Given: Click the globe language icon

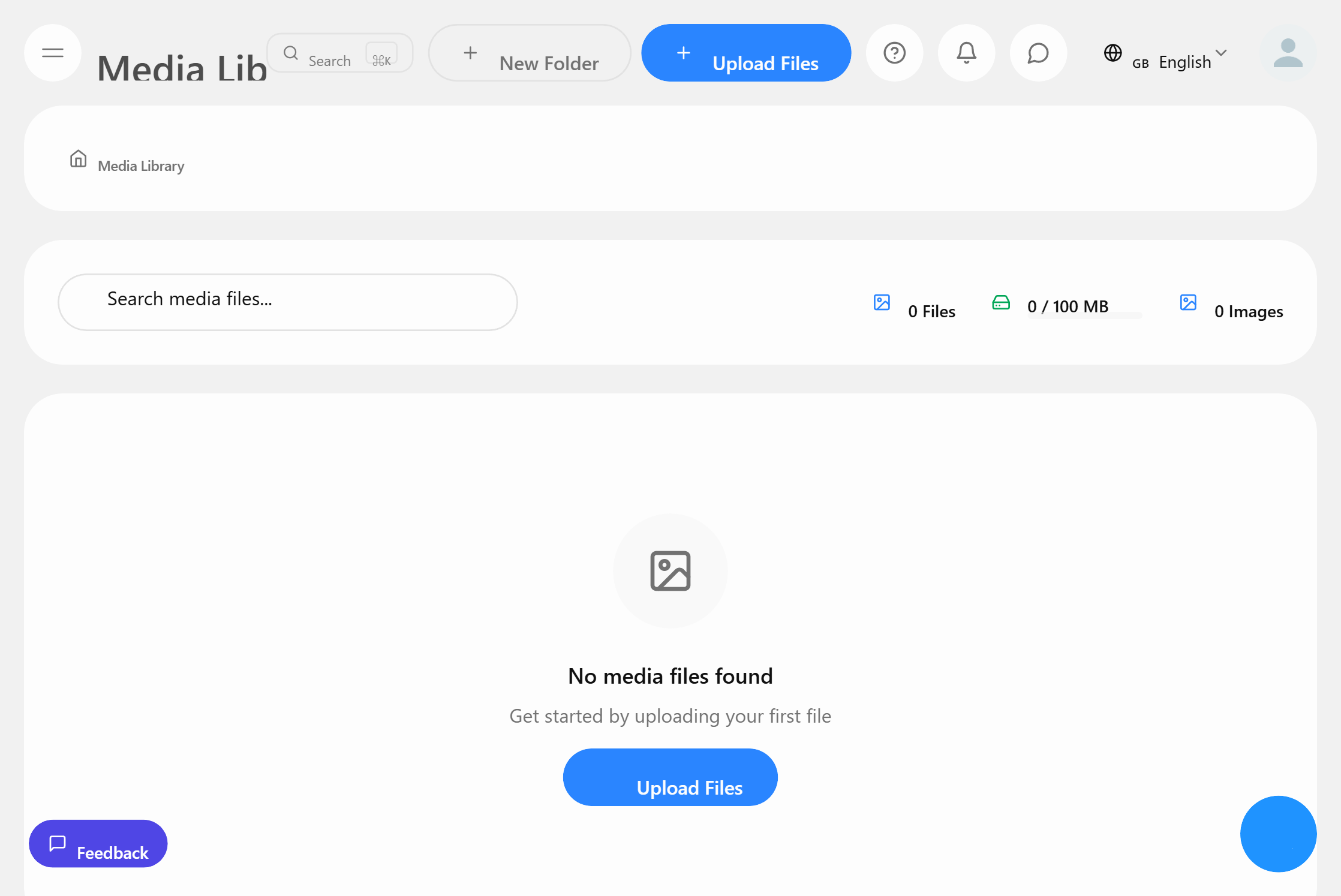Looking at the screenshot, I should point(1113,53).
